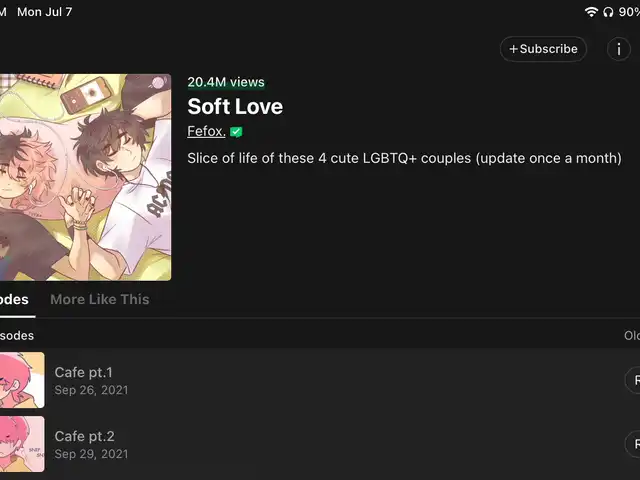Select the Cafe pt.1 episode title
The width and height of the screenshot is (640, 480).
pos(83,373)
